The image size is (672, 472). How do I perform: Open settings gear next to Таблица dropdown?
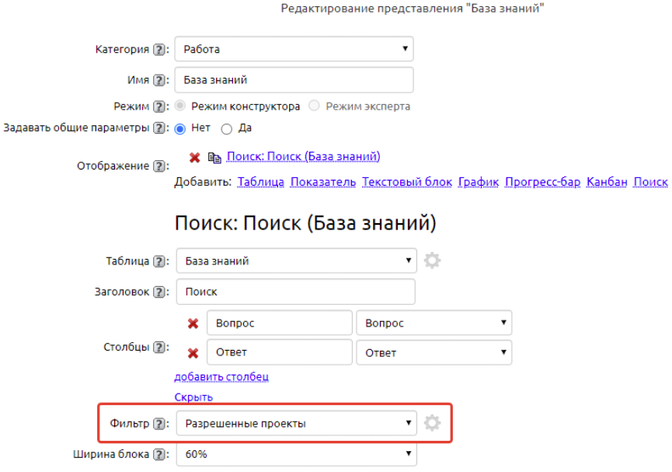click(x=432, y=261)
